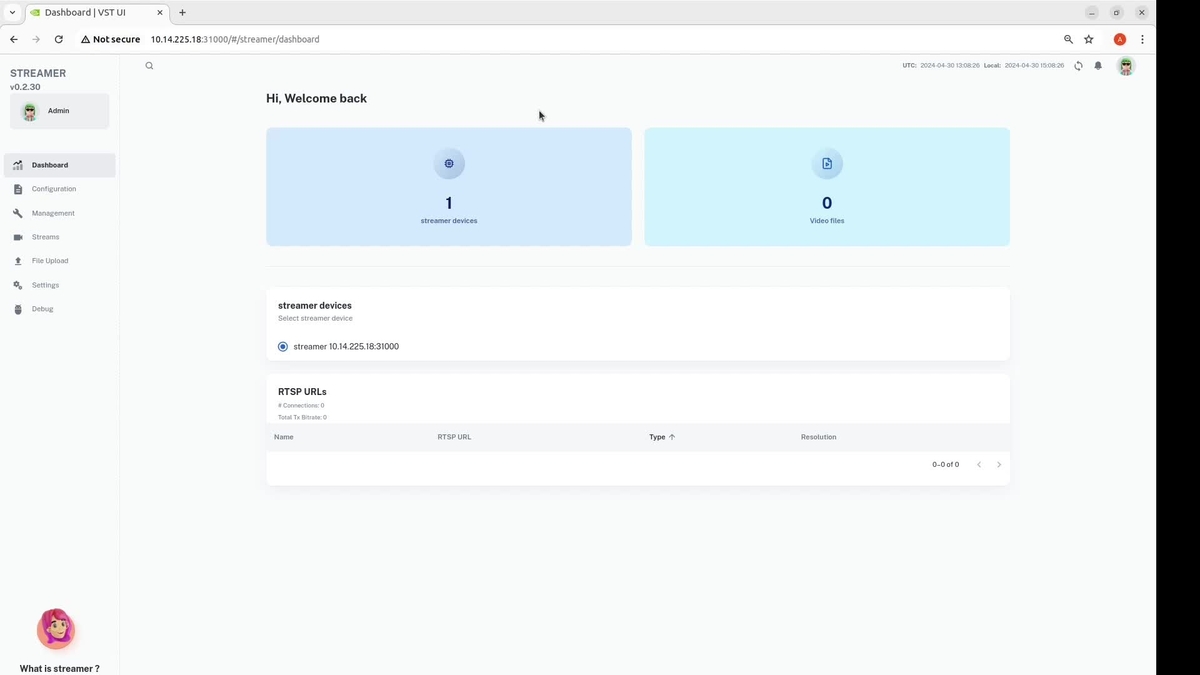Click the refresh sync icon near timestamps

click(x=1078, y=66)
